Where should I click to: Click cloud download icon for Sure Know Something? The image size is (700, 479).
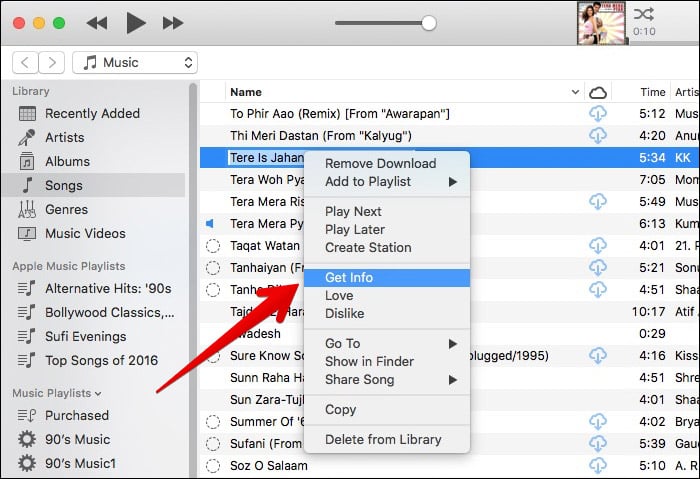click(x=598, y=356)
